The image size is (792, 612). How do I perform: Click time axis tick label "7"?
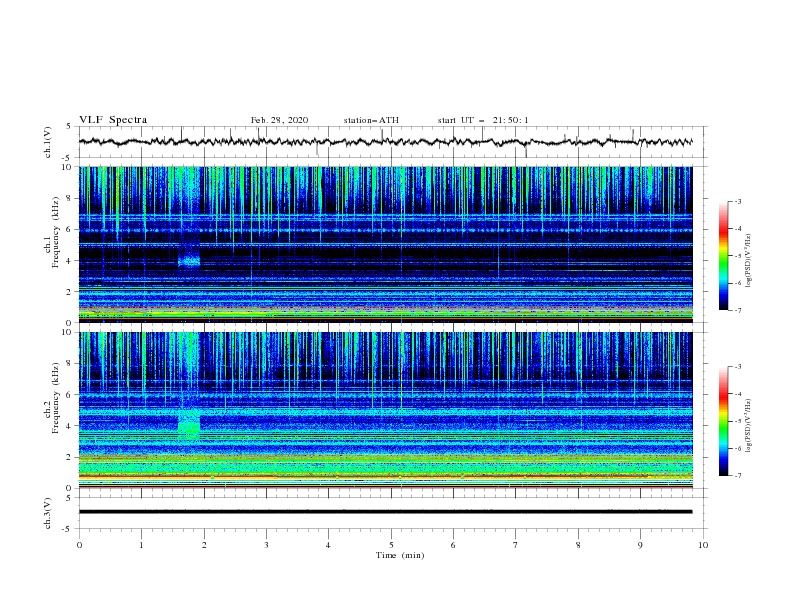[516, 545]
